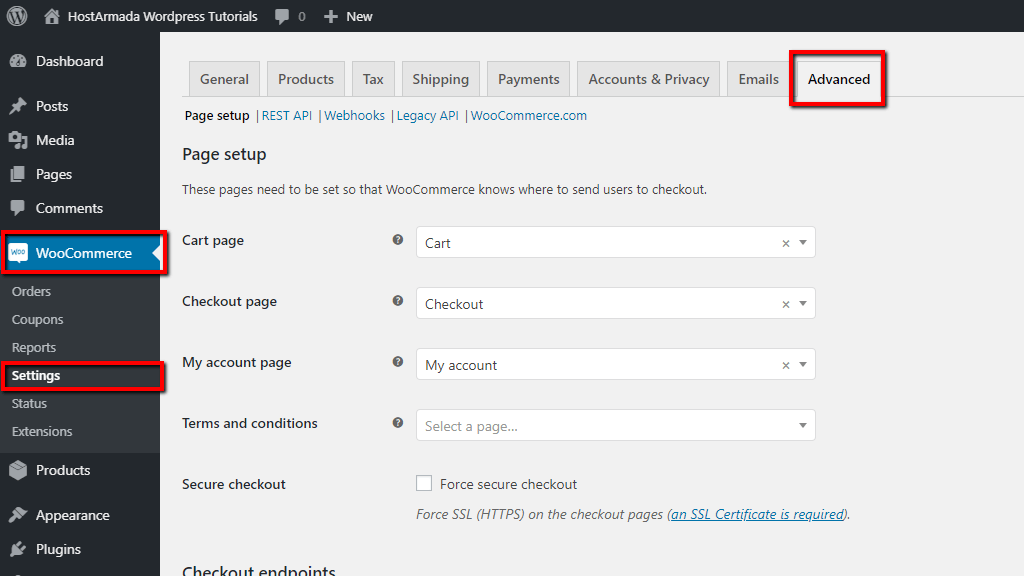Open Orders under WooCommerce menu
This screenshot has width=1024, height=576.
pyautogui.click(x=31, y=292)
